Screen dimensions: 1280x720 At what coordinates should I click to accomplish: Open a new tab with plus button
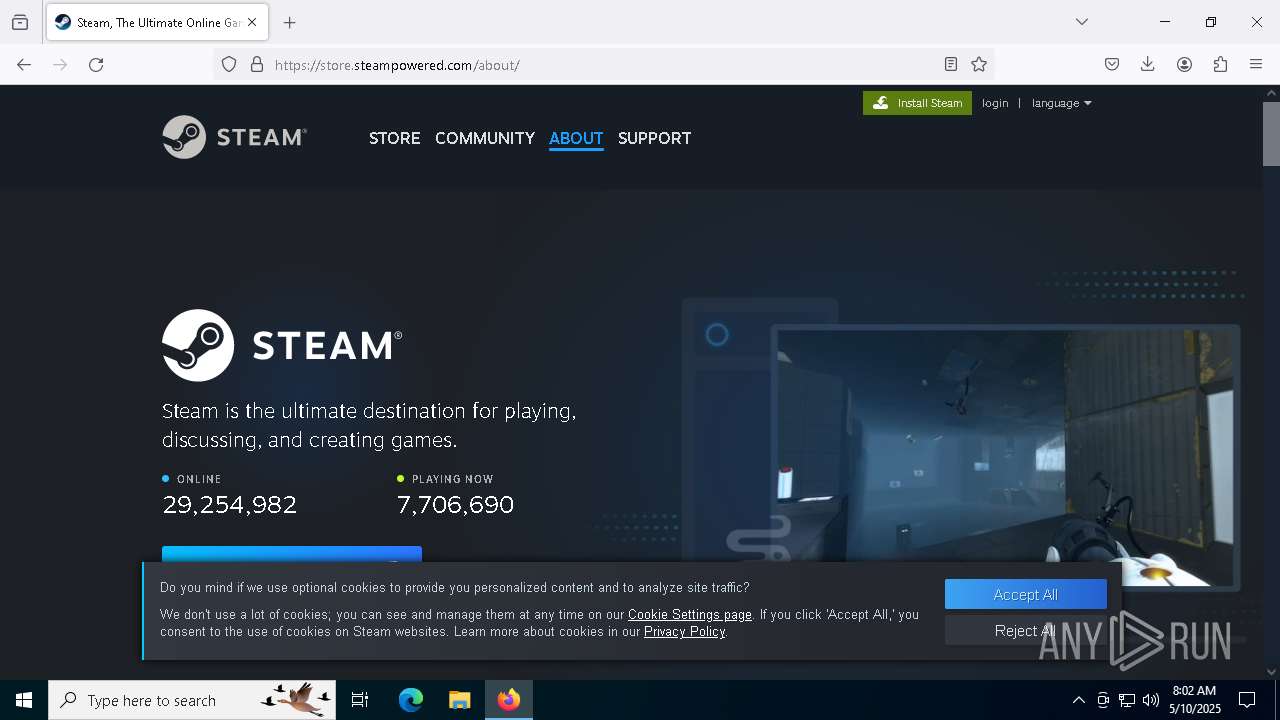coord(289,22)
